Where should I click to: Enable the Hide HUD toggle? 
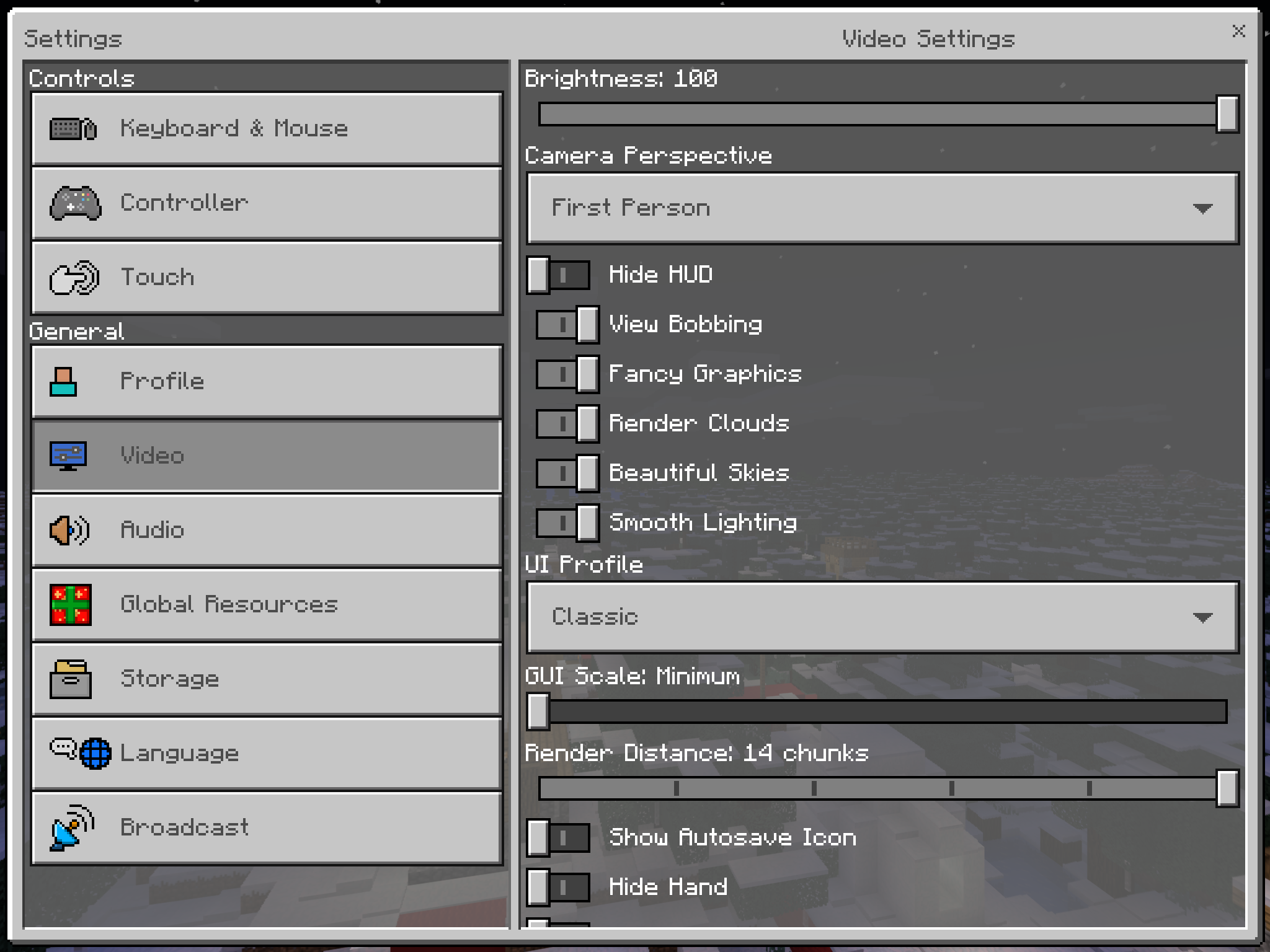[x=558, y=275]
